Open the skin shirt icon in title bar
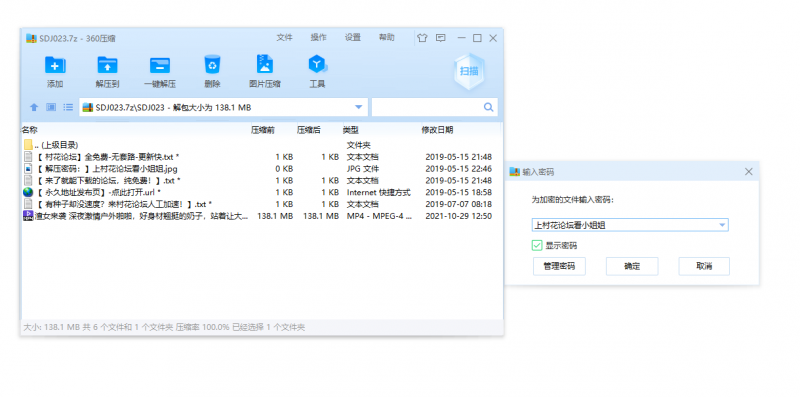This screenshot has height=397, width=800. pyautogui.click(x=422, y=38)
